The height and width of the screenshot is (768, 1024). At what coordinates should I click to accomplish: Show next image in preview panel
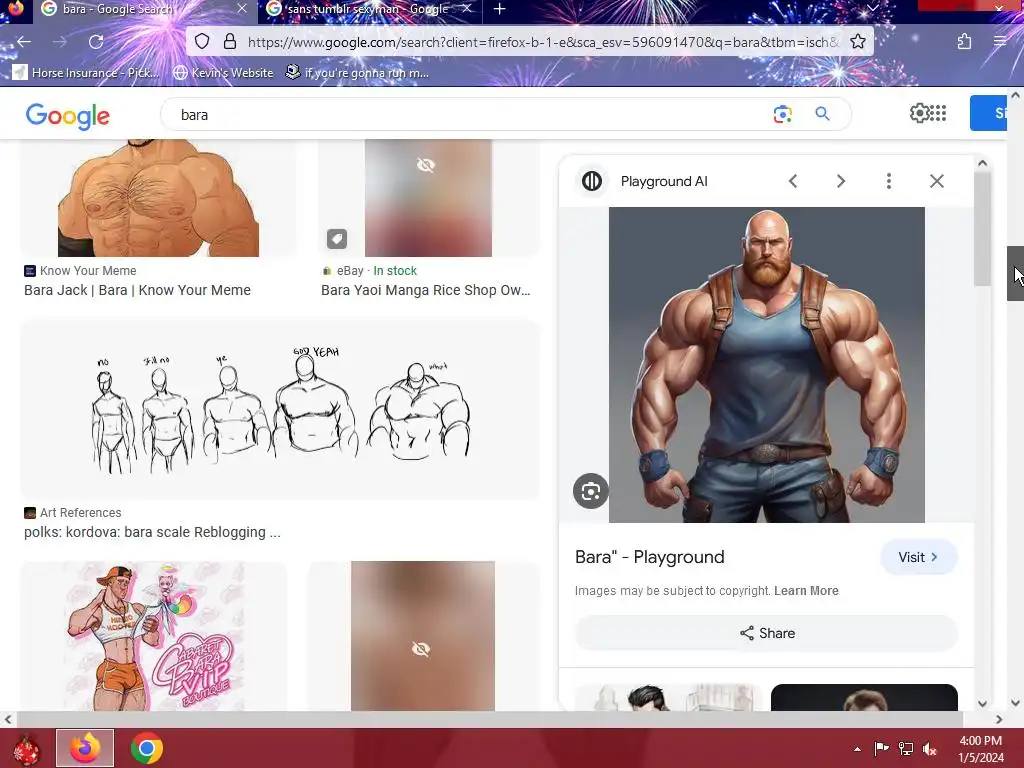[x=841, y=181]
